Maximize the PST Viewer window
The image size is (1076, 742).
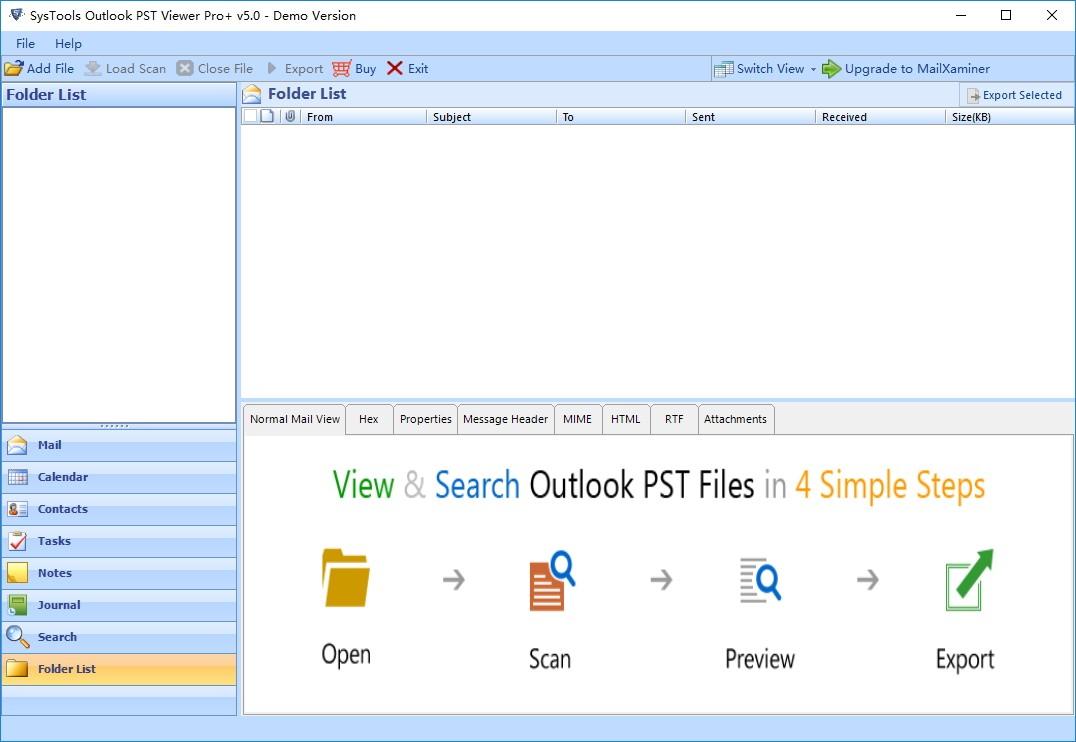pyautogui.click(x=1006, y=15)
